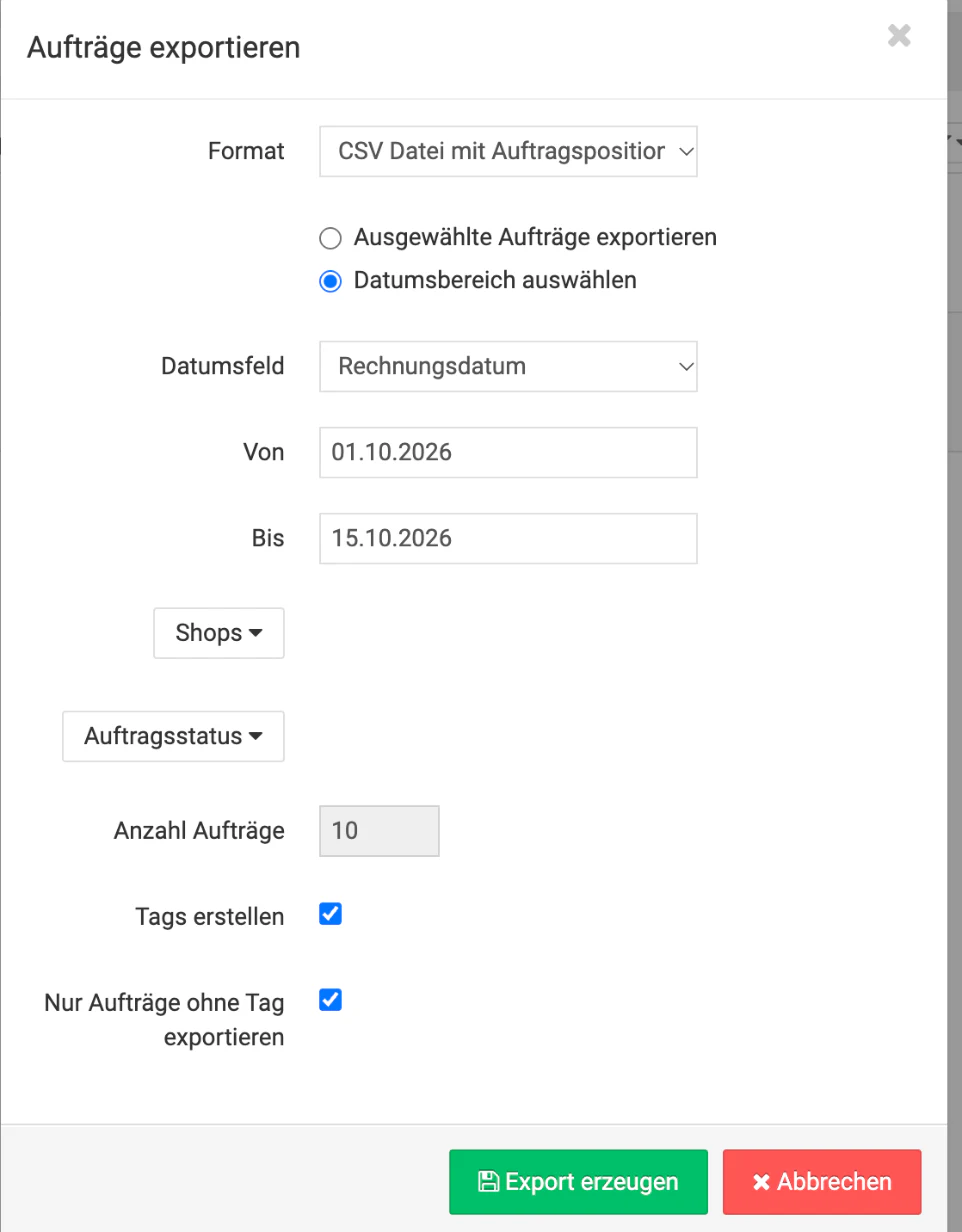962x1232 pixels.
Task: Click the Format label text
Action: [x=246, y=151]
